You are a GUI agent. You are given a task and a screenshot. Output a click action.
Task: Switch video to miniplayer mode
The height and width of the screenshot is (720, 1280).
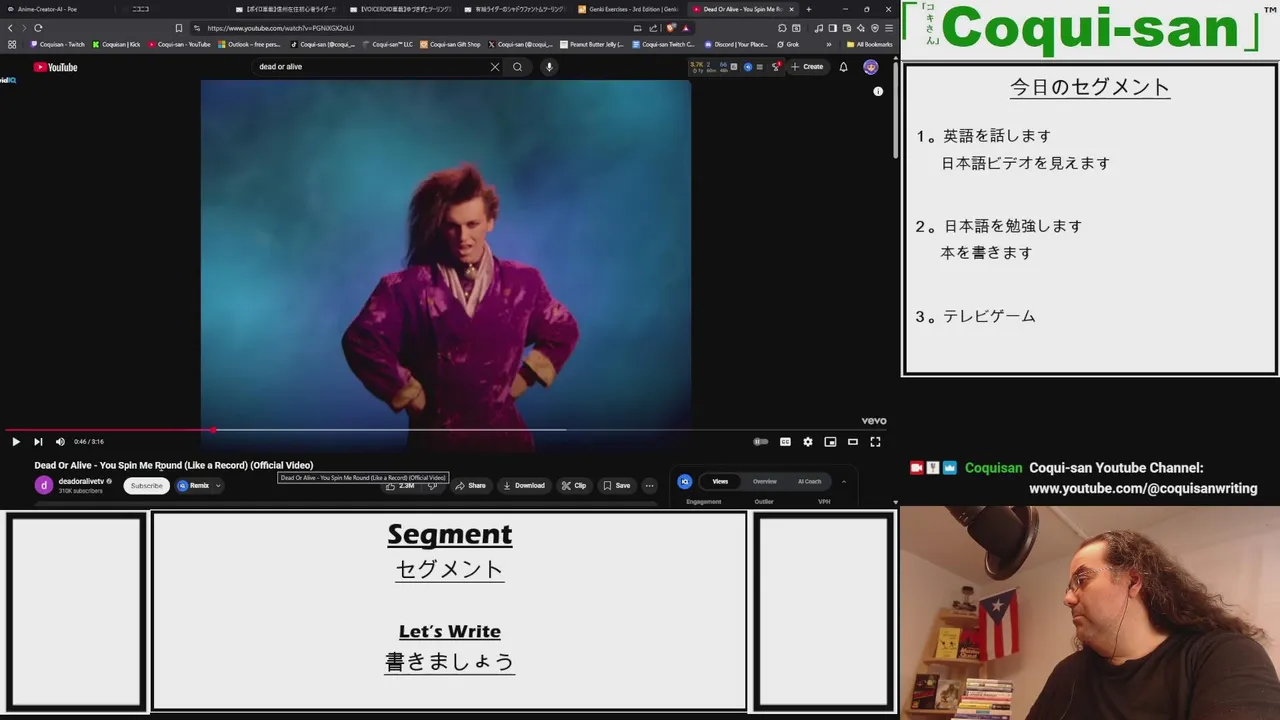click(830, 441)
